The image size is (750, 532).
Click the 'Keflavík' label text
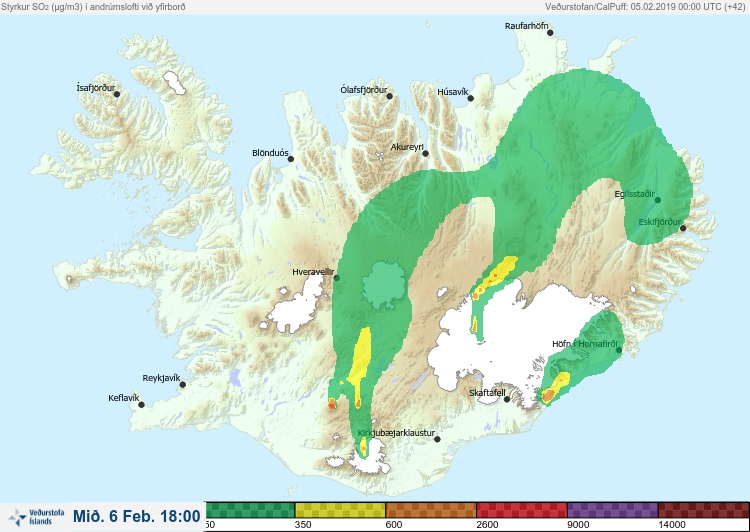click(x=124, y=398)
